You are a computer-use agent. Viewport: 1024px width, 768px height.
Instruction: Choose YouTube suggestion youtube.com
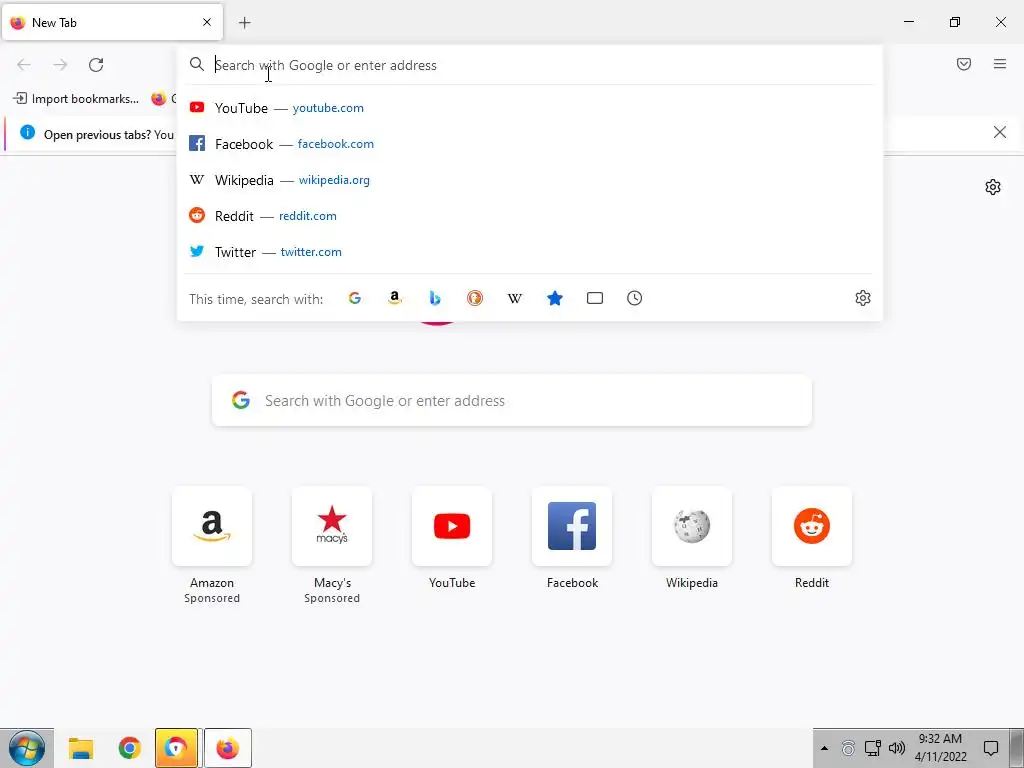tap(529, 108)
